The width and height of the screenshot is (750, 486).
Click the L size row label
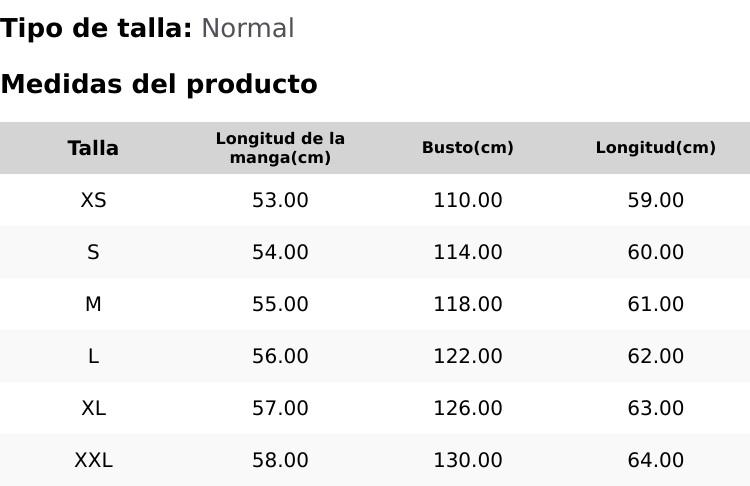pos(93,357)
